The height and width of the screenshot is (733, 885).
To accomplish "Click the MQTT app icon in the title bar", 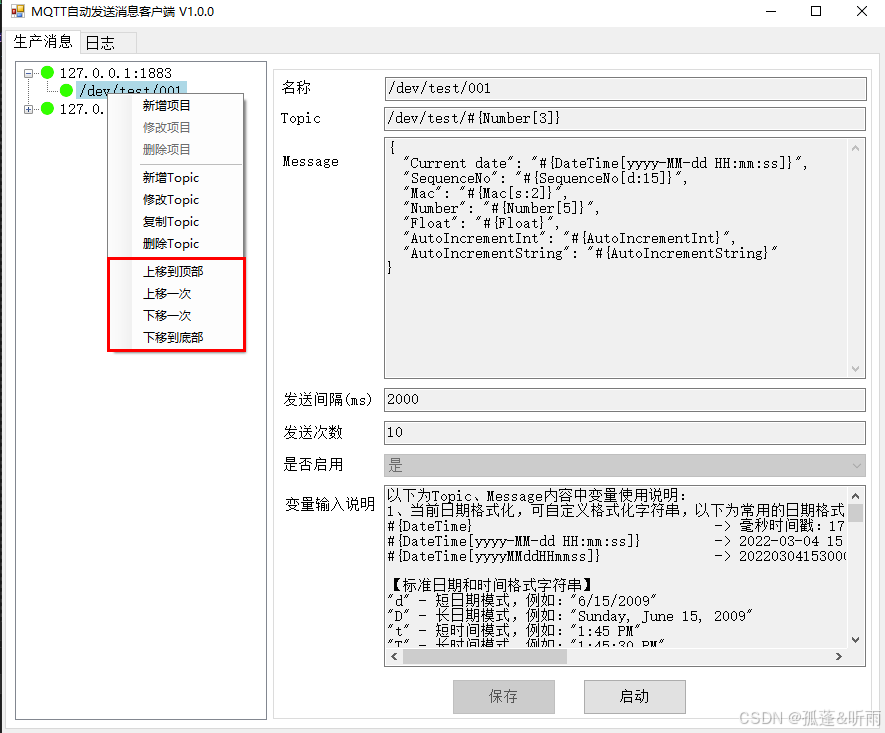I will [17, 11].
